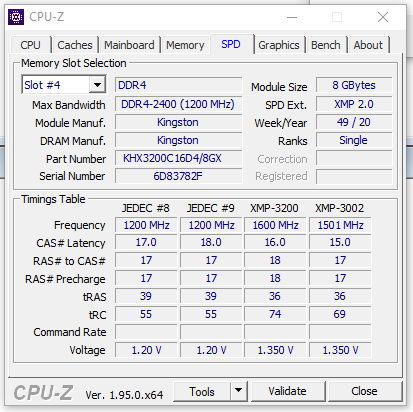Open the Tools dropdown arrow menu
413x412 pixels.
pos(238,391)
